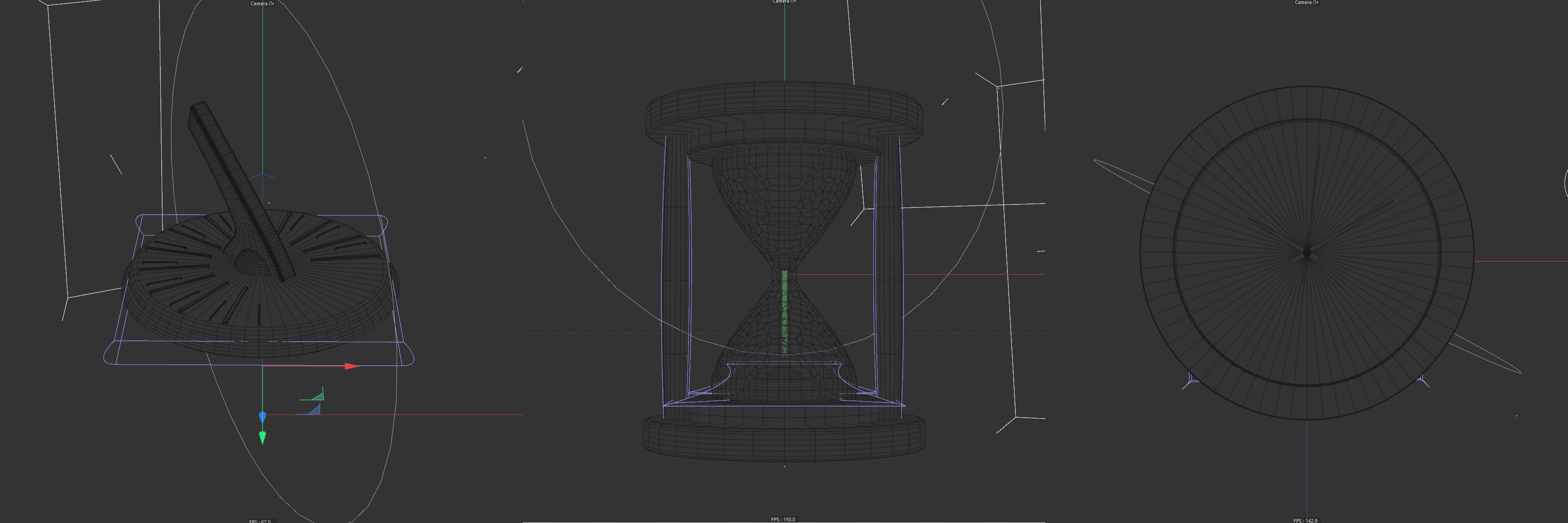Click camera icon in sundial viewport
The width and height of the screenshot is (1568, 523).
[271, 4]
